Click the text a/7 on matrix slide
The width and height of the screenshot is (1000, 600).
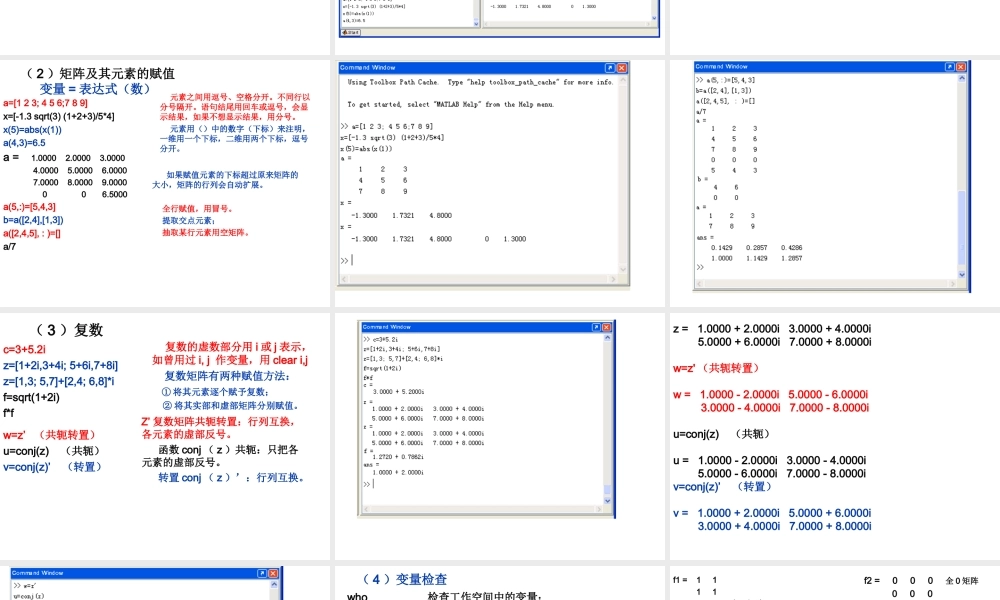(x=10, y=246)
